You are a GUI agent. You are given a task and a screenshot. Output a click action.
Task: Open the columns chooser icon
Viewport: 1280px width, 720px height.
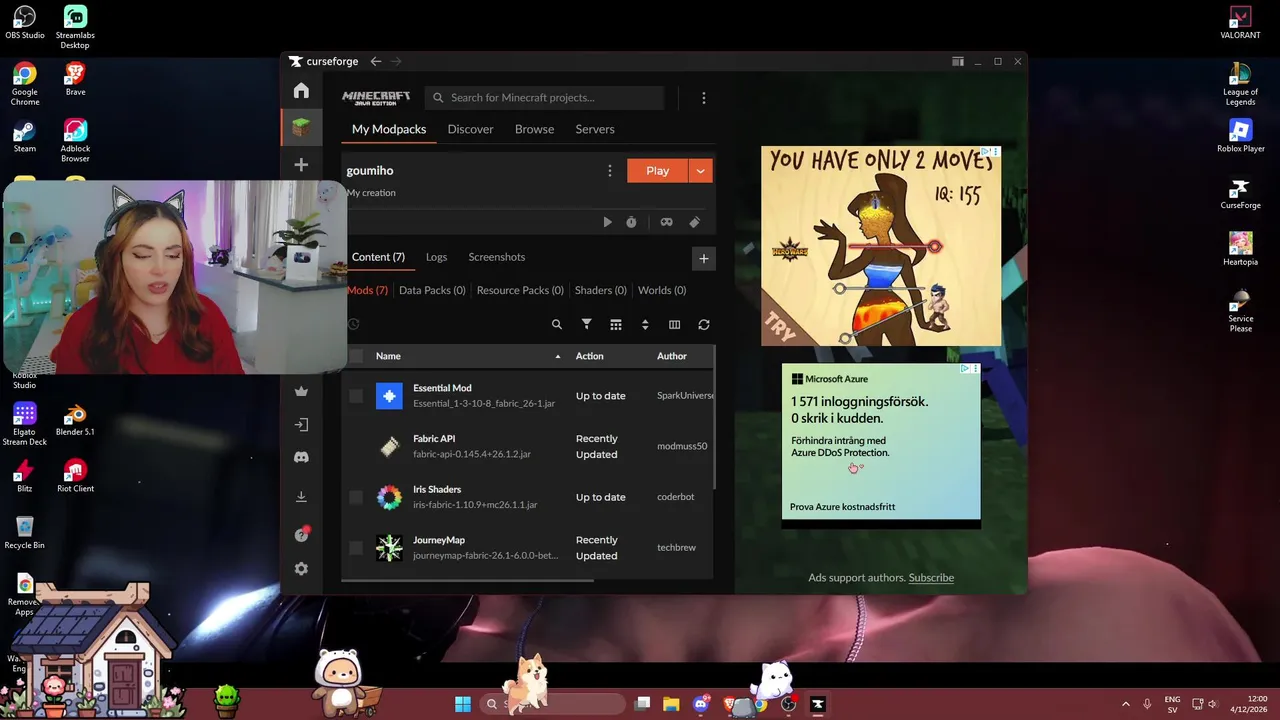tap(674, 324)
